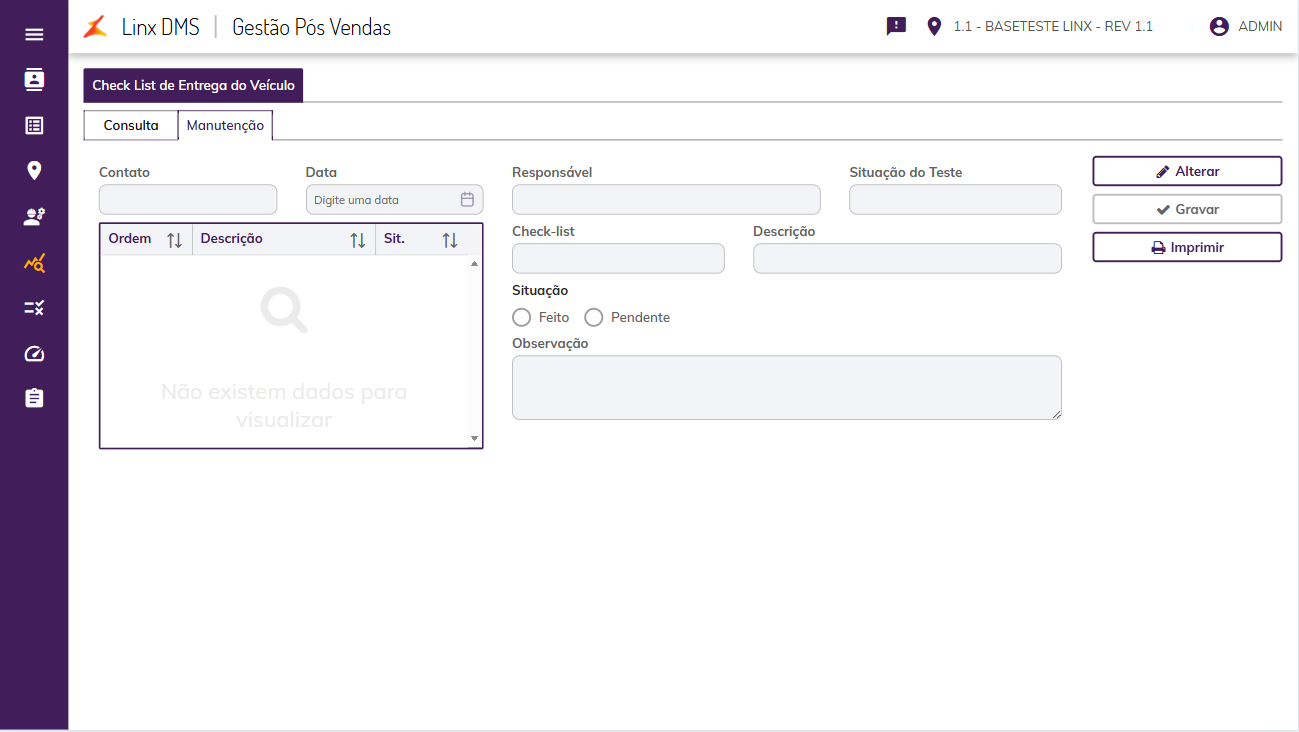The width and height of the screenshot is (1299, 732).
Task: Click the Alterar button
Action: 1187,171
